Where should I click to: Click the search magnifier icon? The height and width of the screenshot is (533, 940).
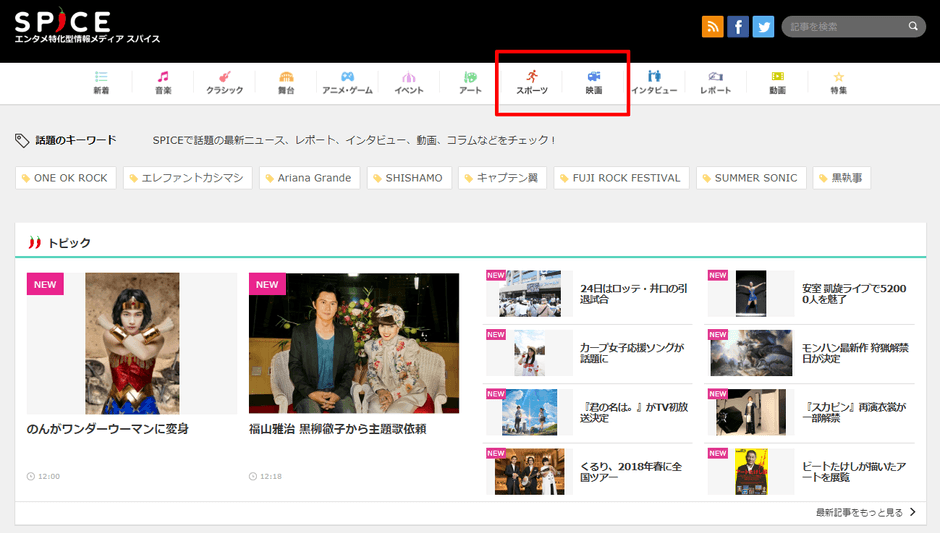tap(913, 27)
